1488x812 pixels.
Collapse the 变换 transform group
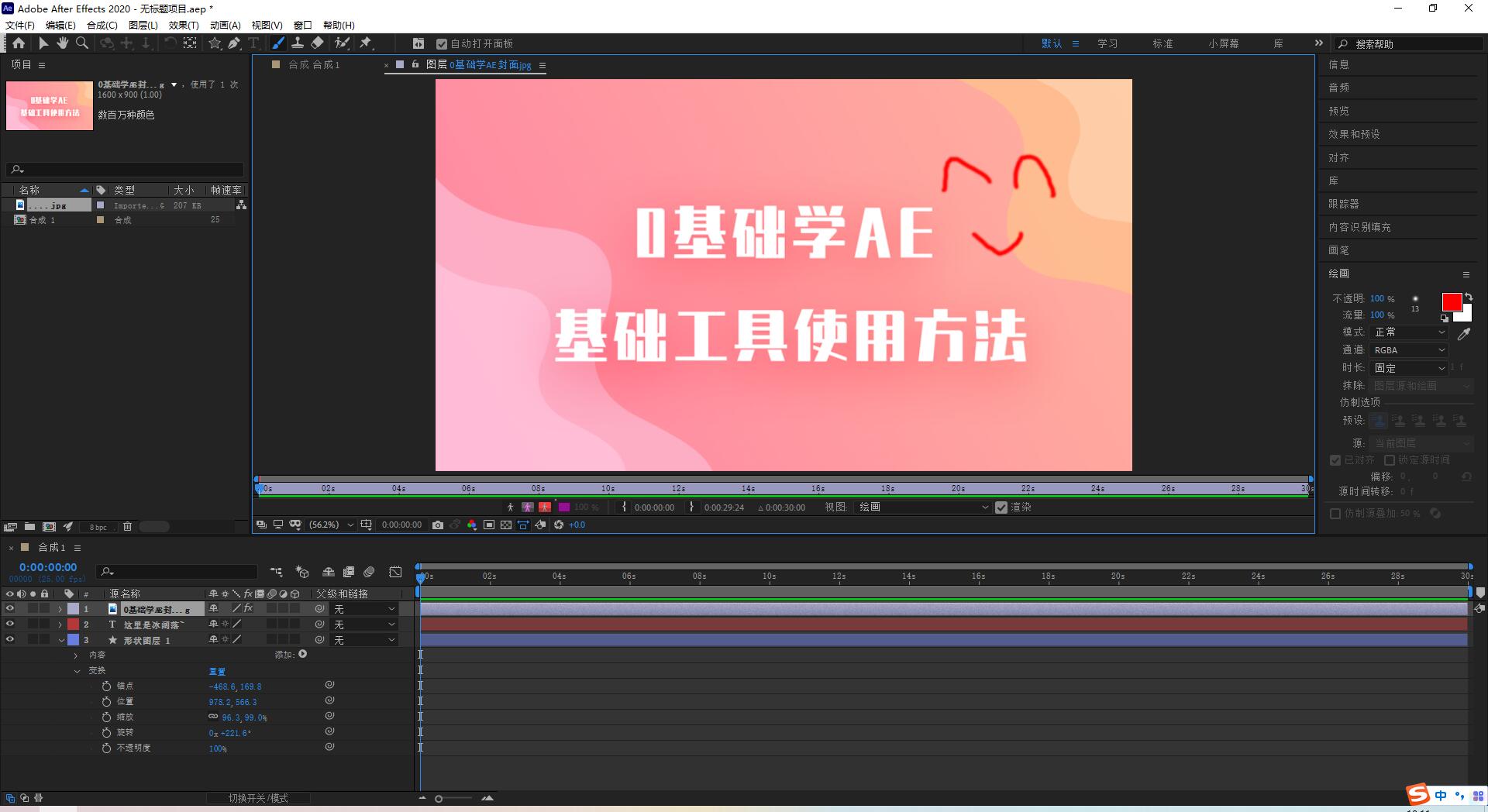tap(76, 671)
